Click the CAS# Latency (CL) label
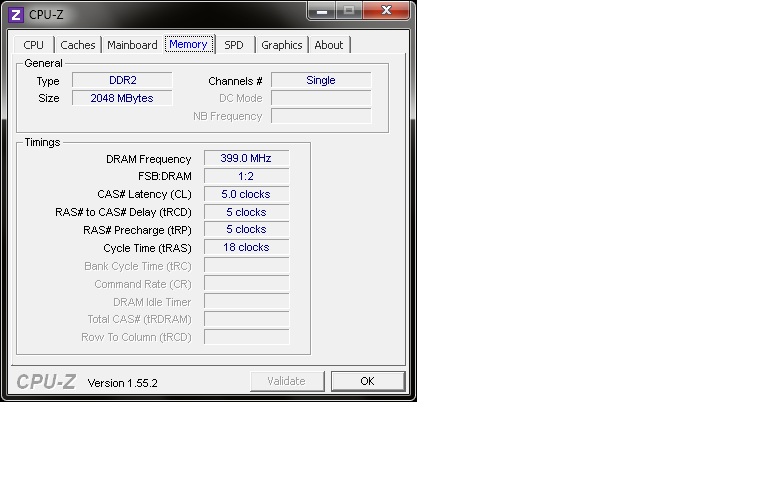 [x=144, y=194]
